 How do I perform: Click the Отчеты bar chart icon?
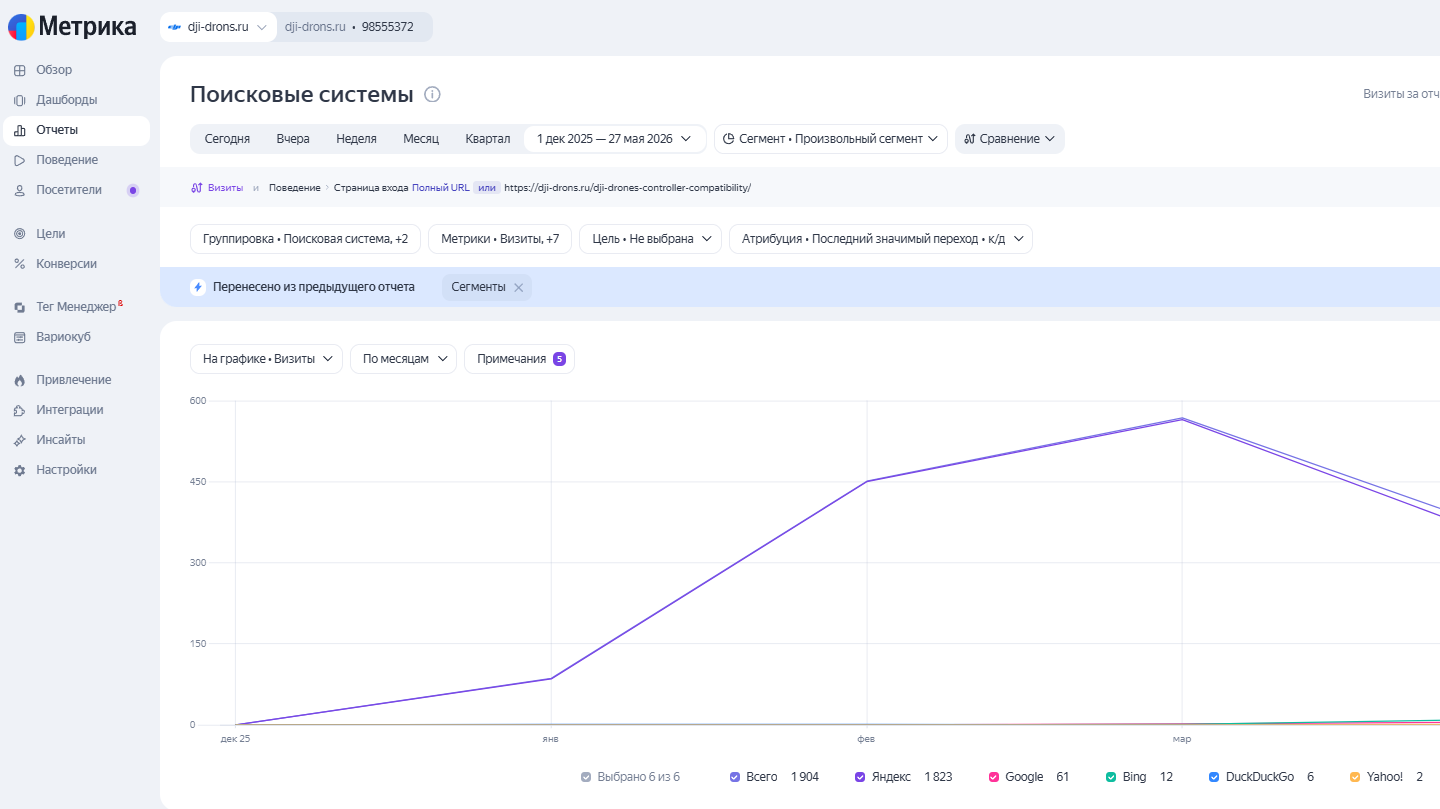click(x=19, y=130)
